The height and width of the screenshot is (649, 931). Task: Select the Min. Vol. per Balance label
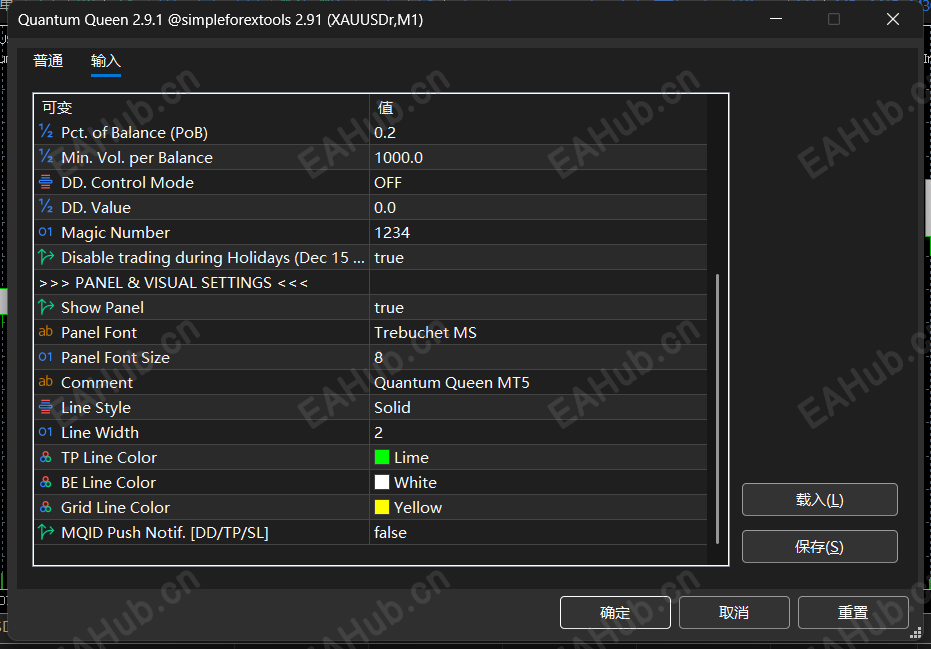137,157
